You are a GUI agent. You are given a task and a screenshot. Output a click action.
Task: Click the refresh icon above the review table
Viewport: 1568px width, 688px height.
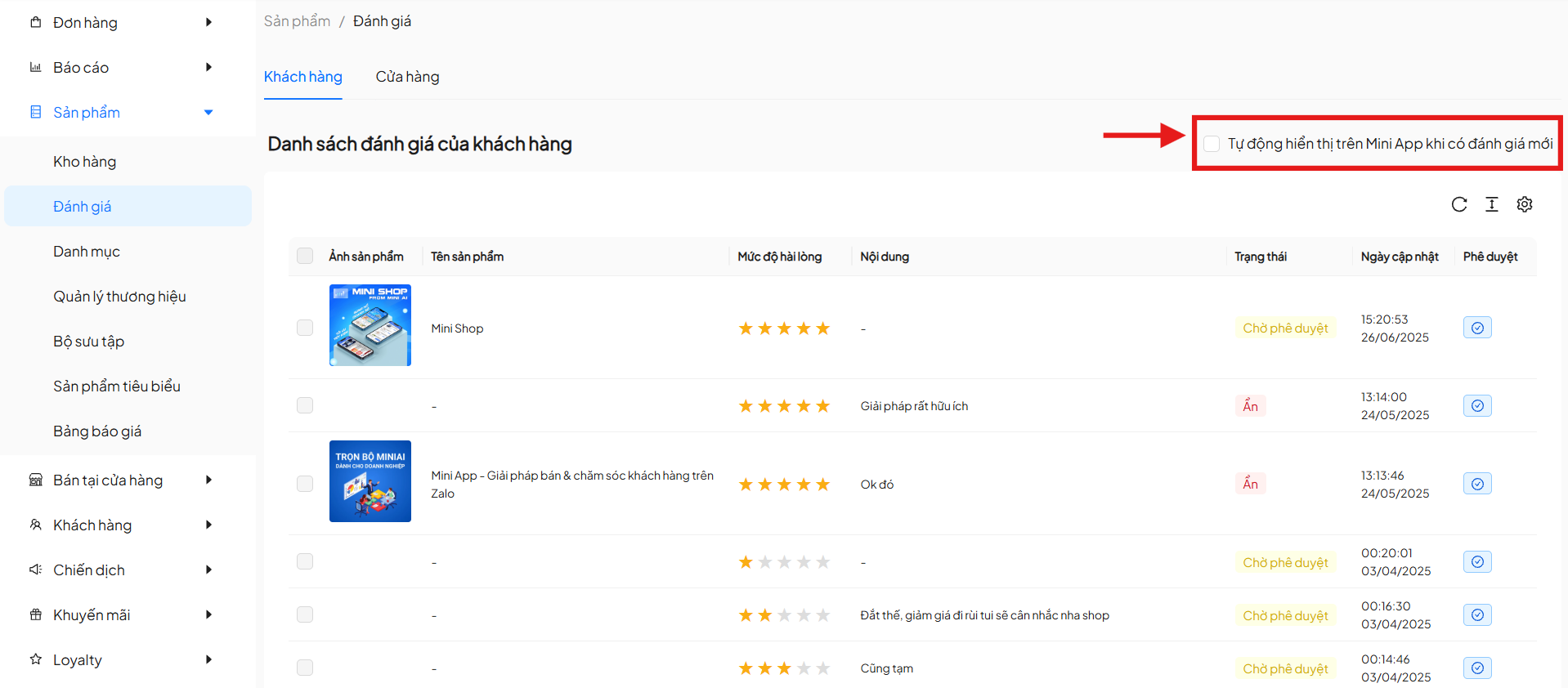coord(1458,204)
